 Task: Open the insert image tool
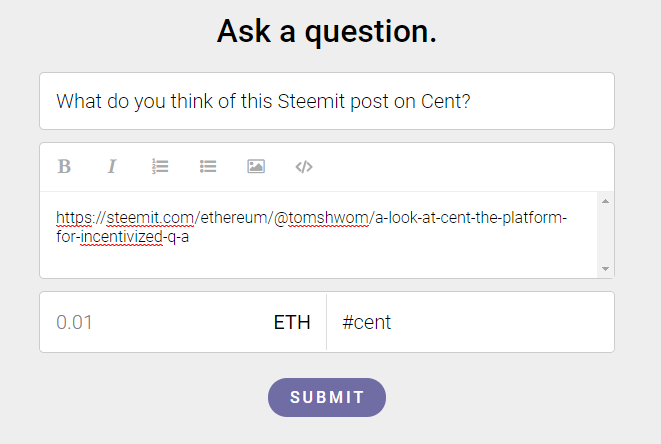[256, 167]
